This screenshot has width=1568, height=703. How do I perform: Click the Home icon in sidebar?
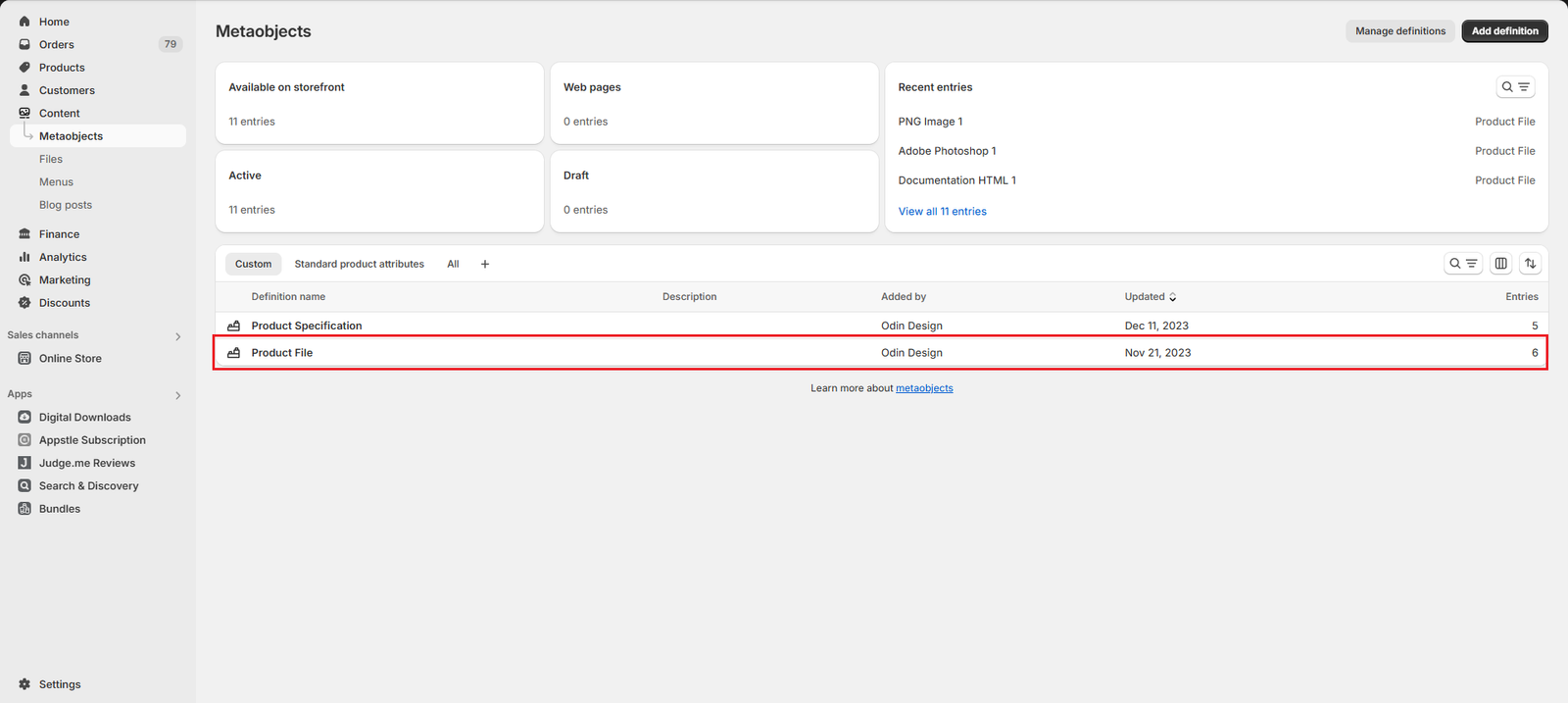click(24, 22)
